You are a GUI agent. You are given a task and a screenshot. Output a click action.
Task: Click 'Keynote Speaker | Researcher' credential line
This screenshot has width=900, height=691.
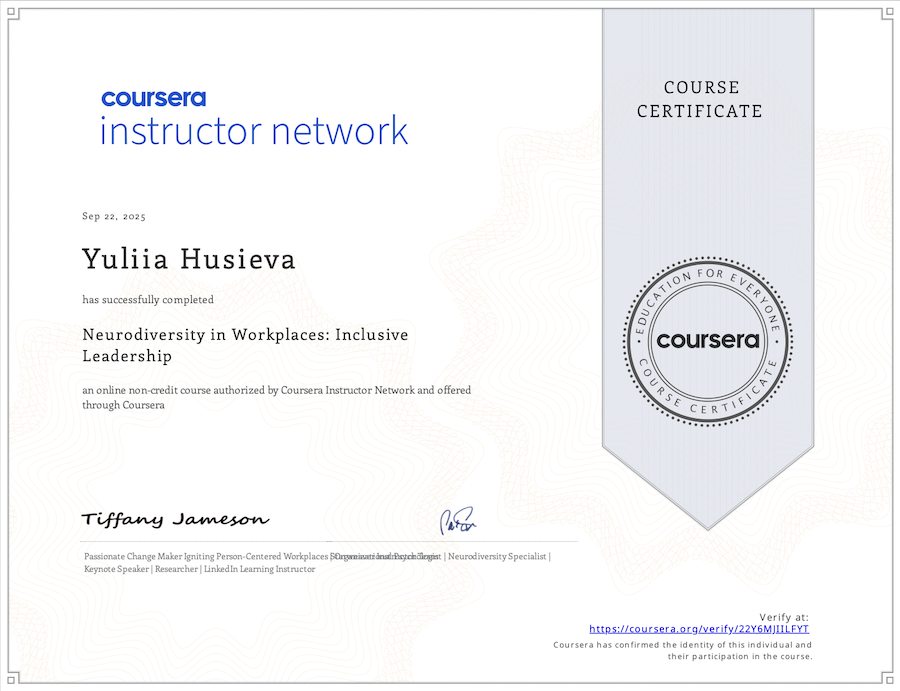click(200, 569)
